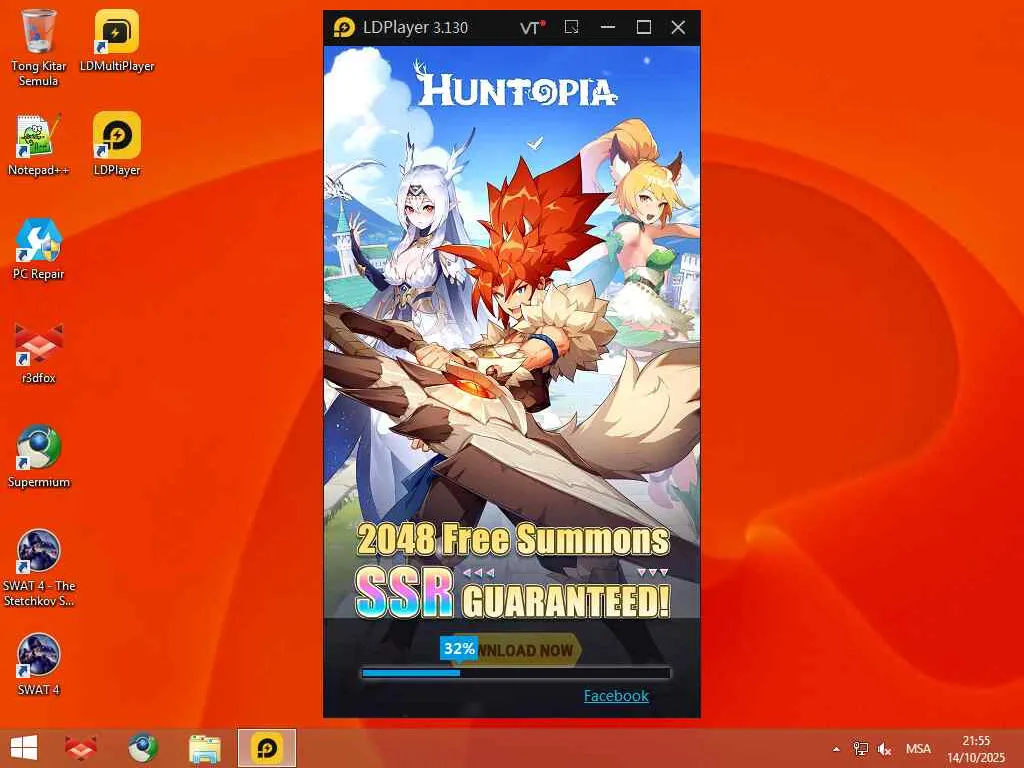Click the Huntopia game title logo

[x=516, y=86]
